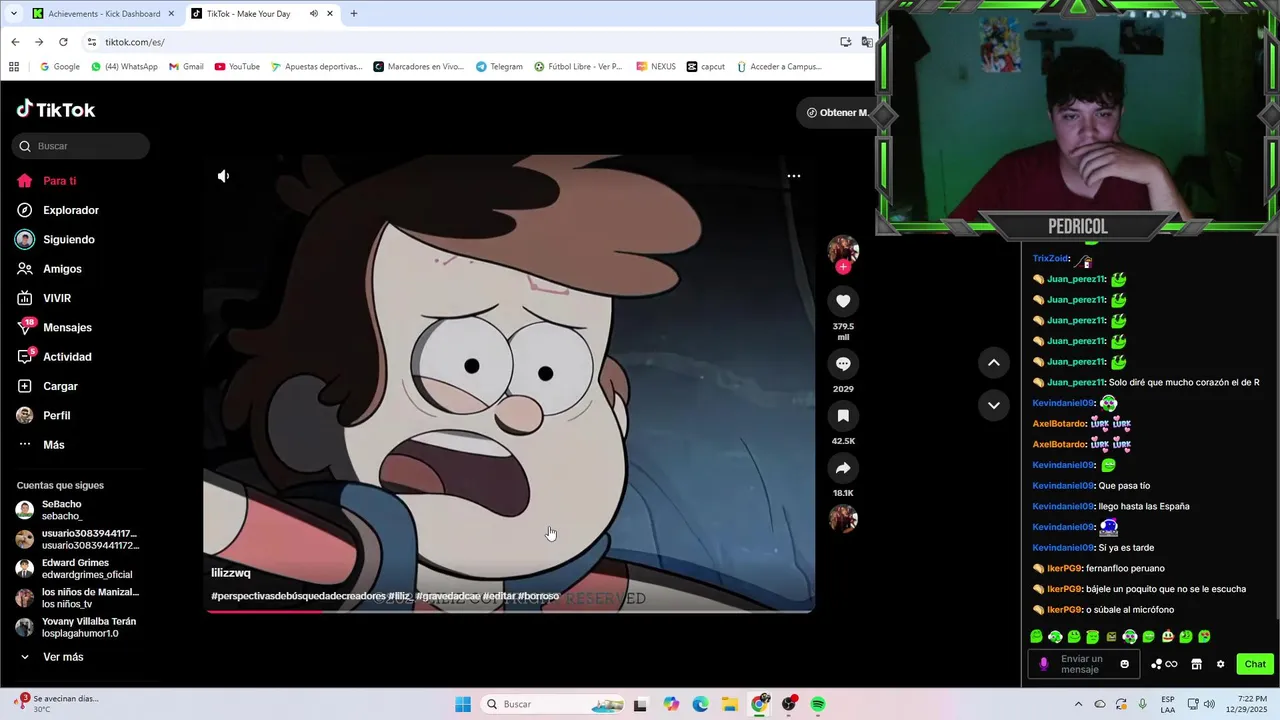The width and height of the screenshot is (1280, 720).
Task: Open the Chrome apps grid icon
Action: click(x=14, y=67)
